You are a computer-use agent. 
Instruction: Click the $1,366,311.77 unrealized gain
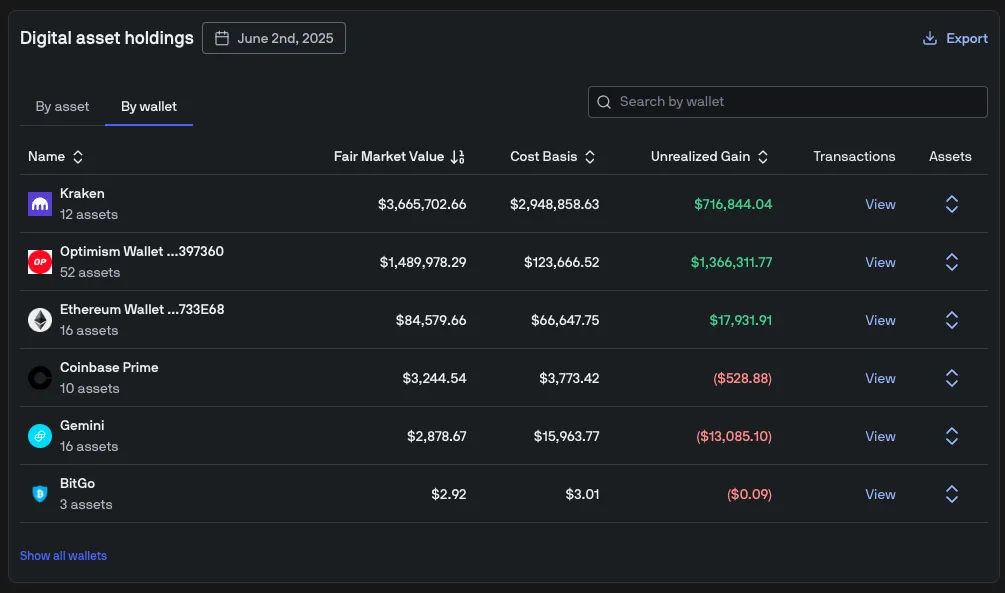point(731,262)
